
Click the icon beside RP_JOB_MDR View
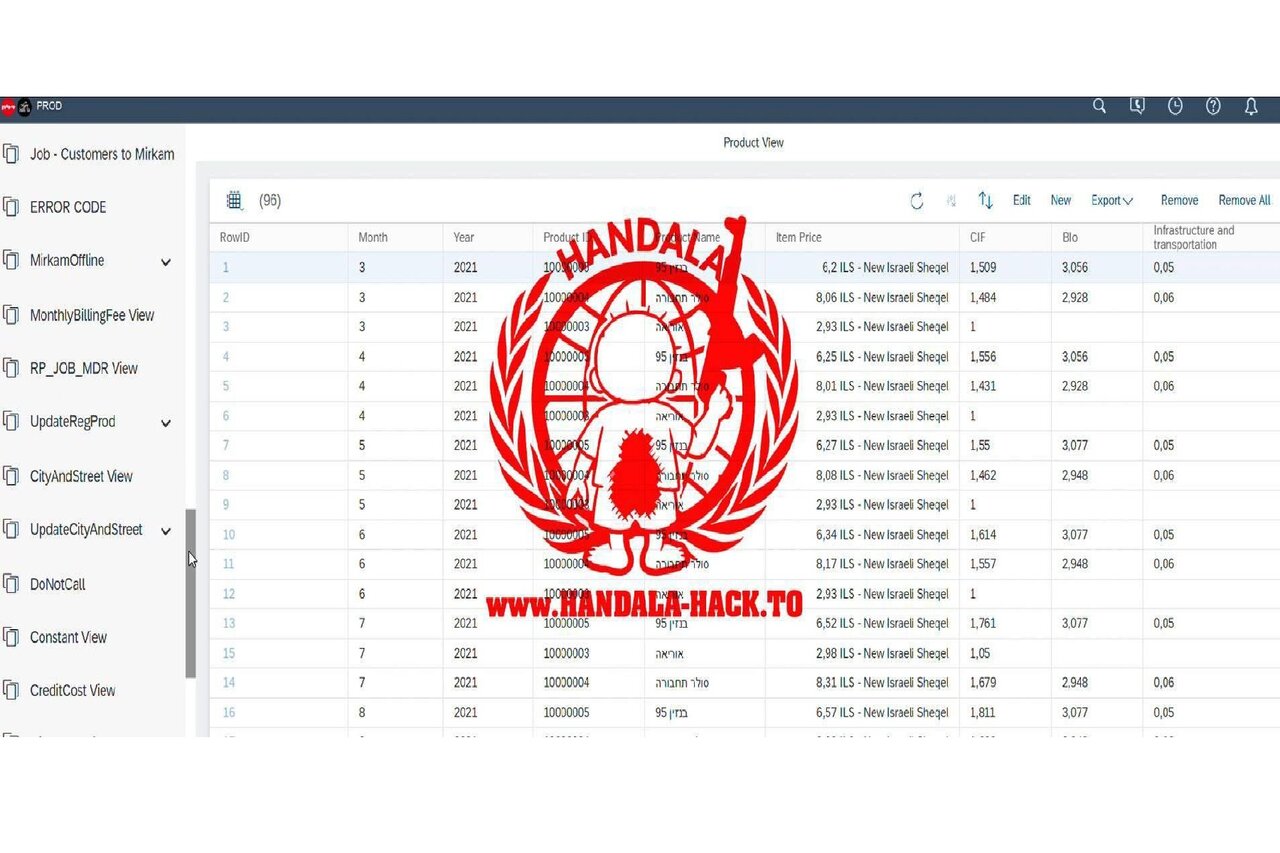pos(11,368)
